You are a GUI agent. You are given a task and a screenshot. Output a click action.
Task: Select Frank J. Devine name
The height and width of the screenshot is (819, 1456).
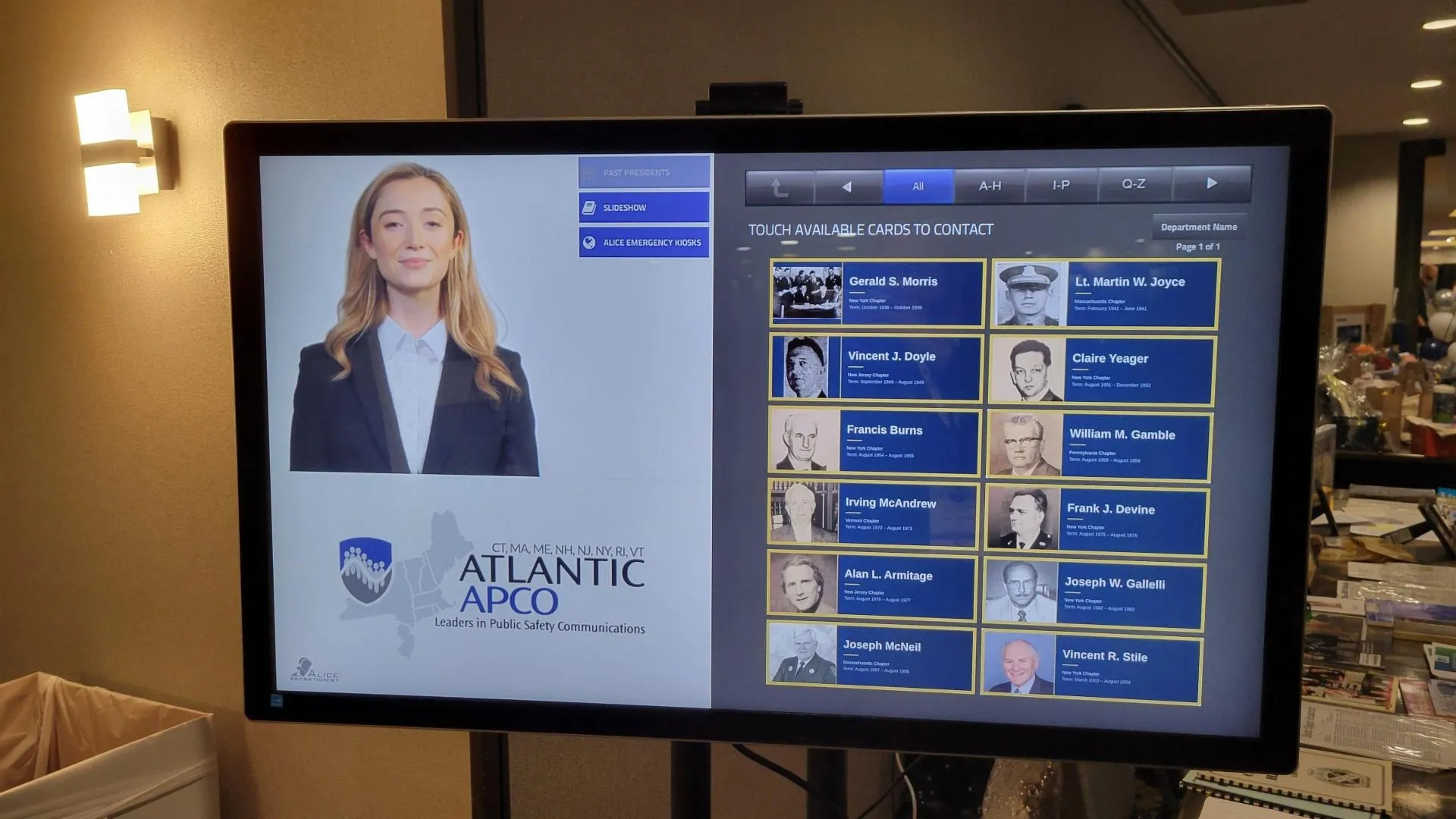point(1110,509)
